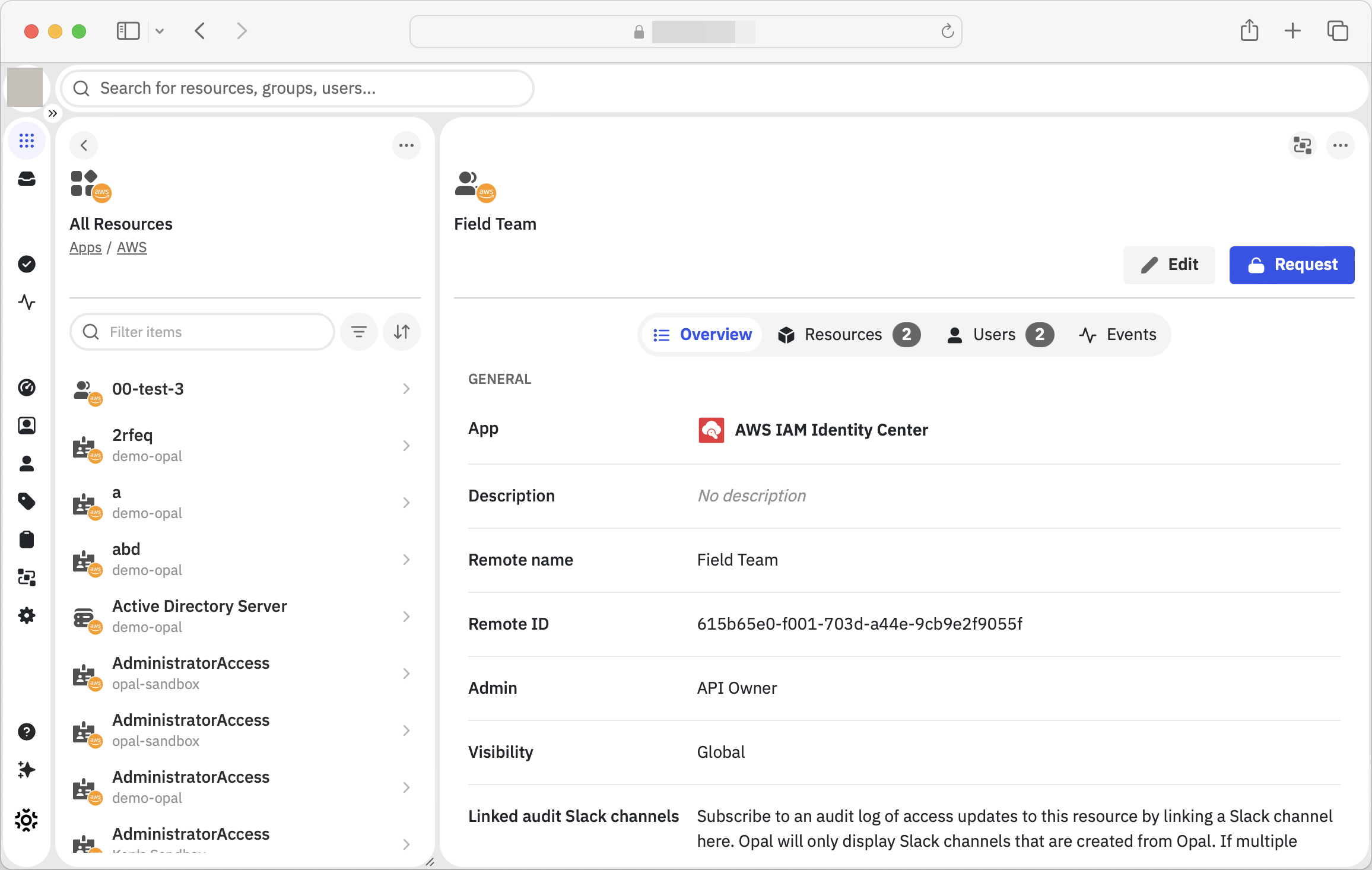Switch to the Users tab
The image size is (1372, 870).
(1000, 335)
